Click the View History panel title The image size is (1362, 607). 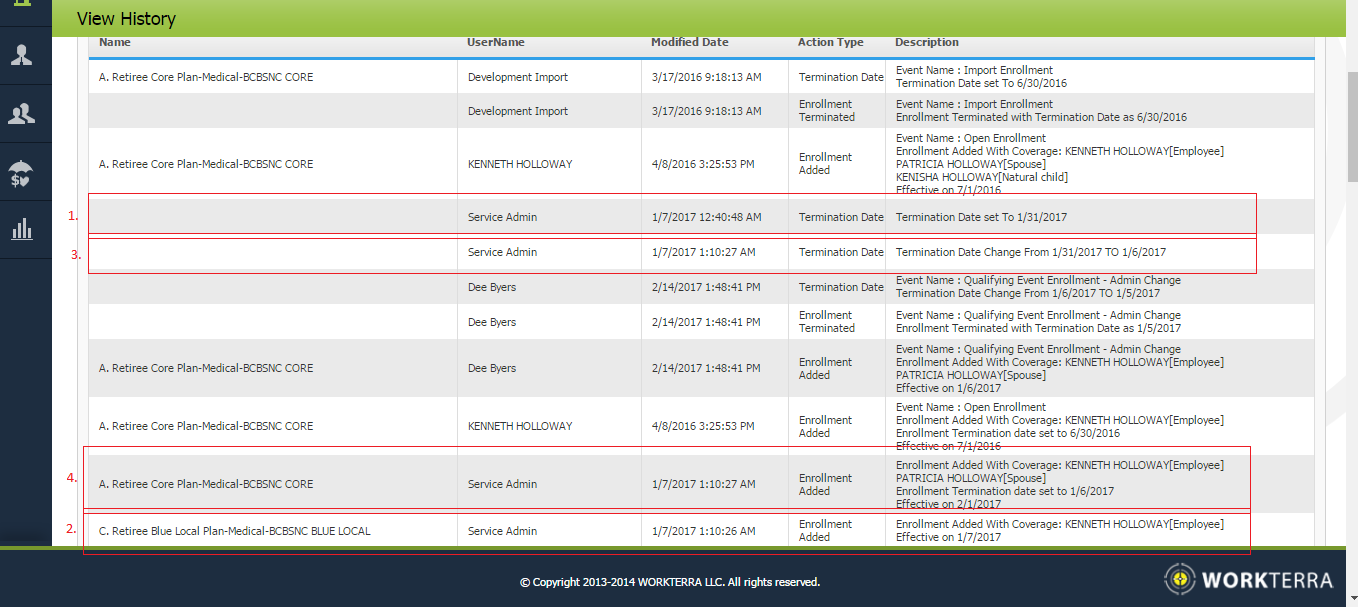126,19
